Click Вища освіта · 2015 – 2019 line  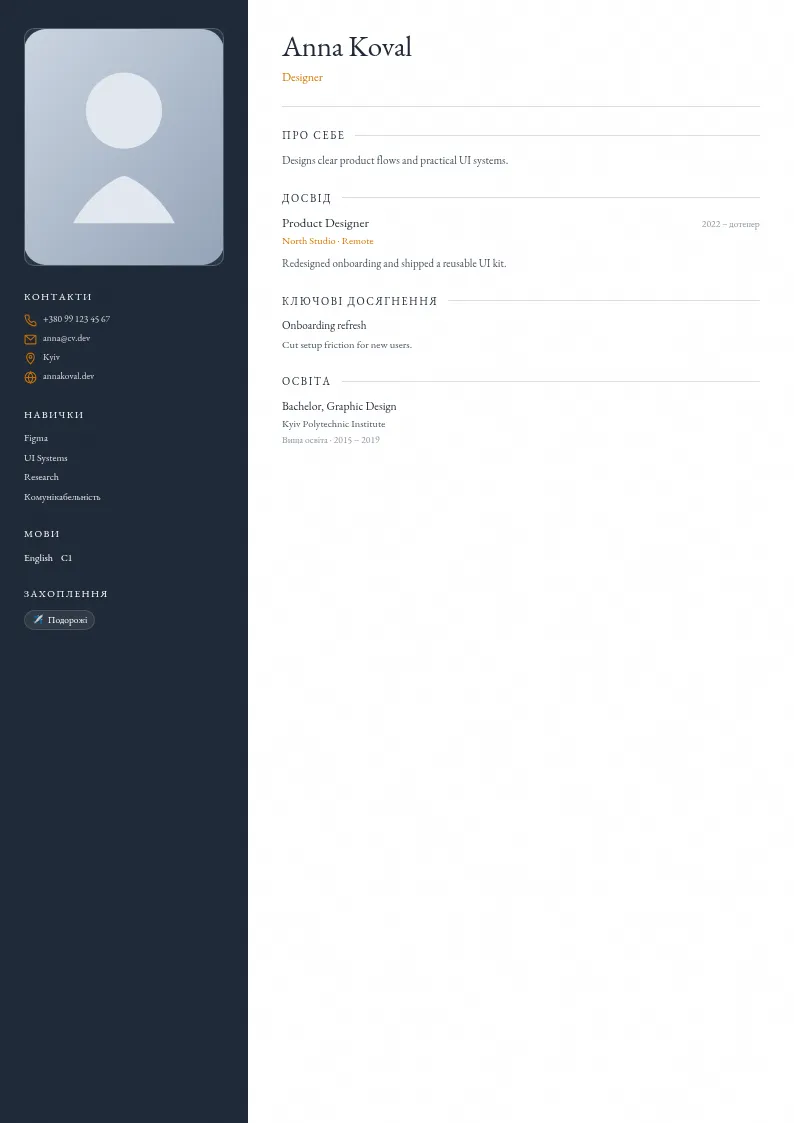point(331,440)
